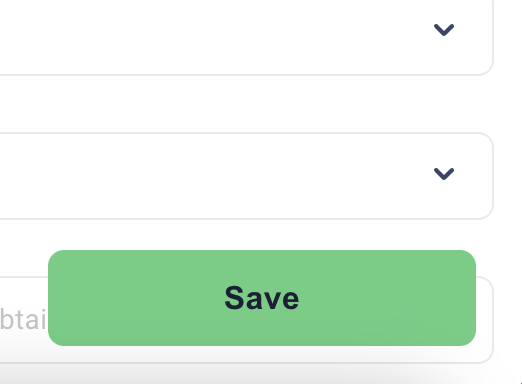Save the form with the Save button
522x384 pixels.
262,298
